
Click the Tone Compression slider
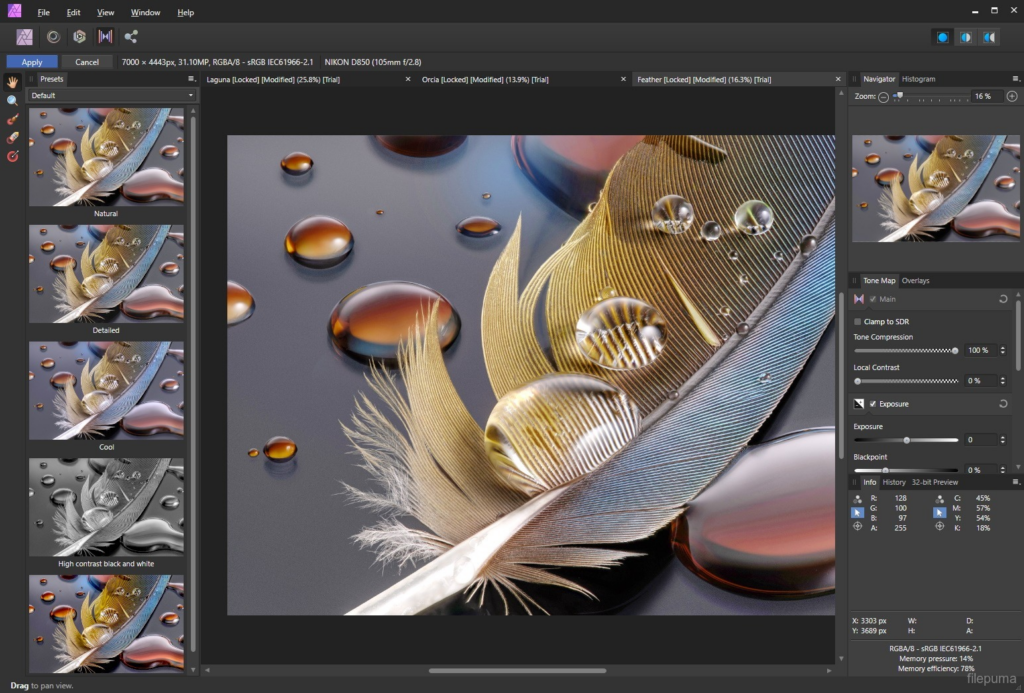(905, 351)
